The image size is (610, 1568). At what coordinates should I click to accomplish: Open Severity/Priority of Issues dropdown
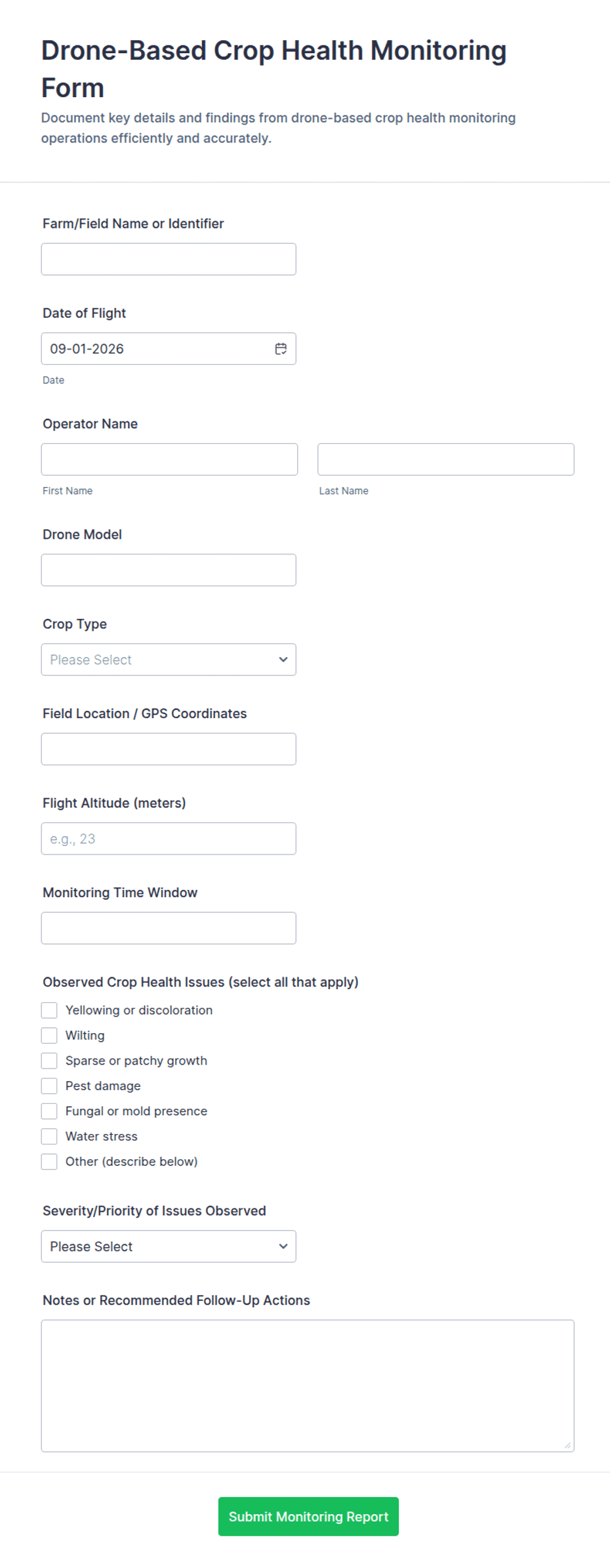[169, 1246]
